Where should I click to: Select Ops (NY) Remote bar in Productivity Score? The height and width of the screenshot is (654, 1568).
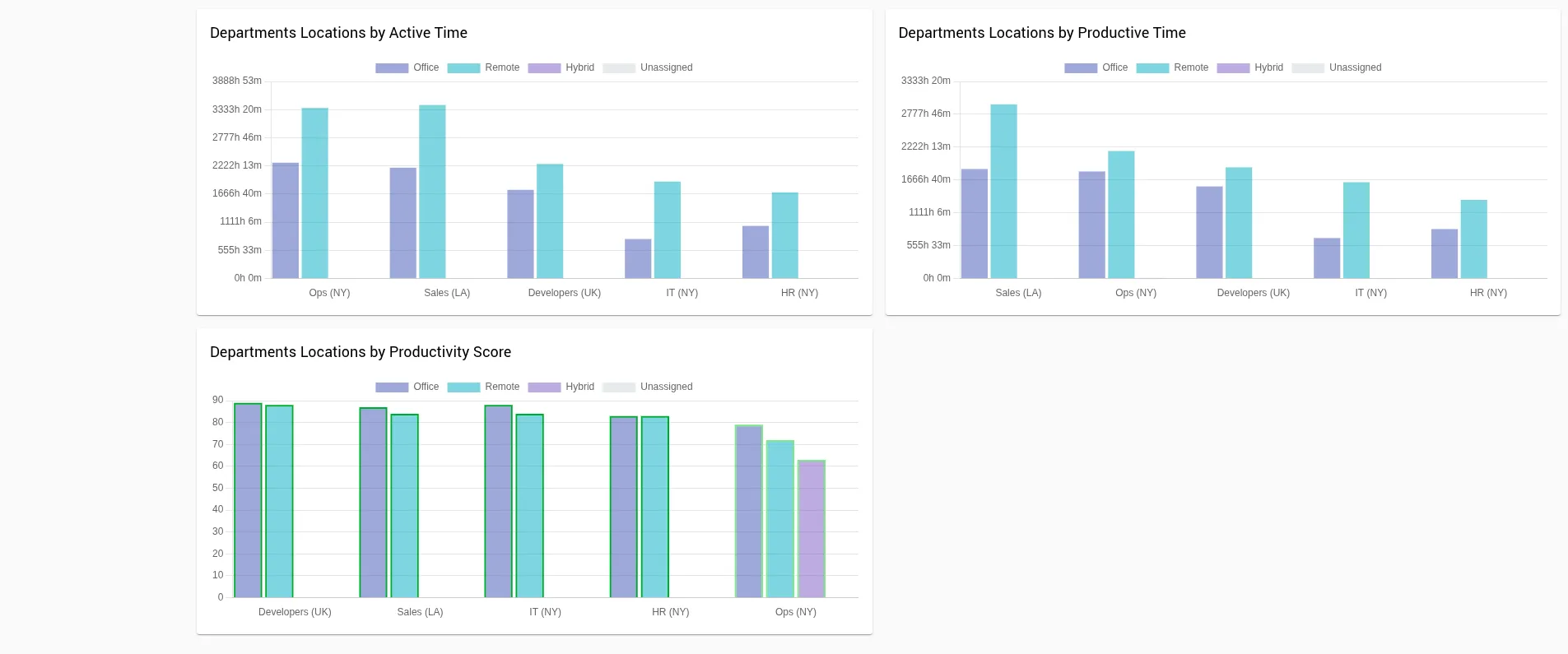click(x=779, y=519)
